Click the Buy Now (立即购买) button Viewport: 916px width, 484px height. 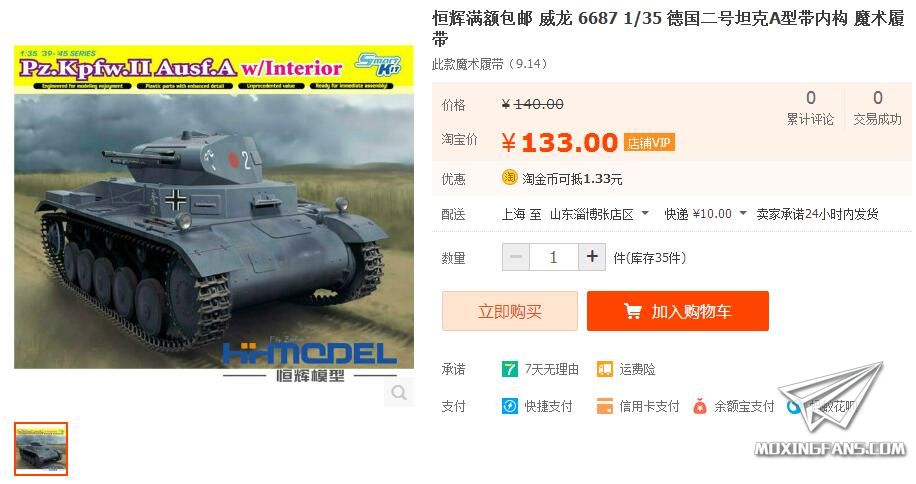(509, 311)
